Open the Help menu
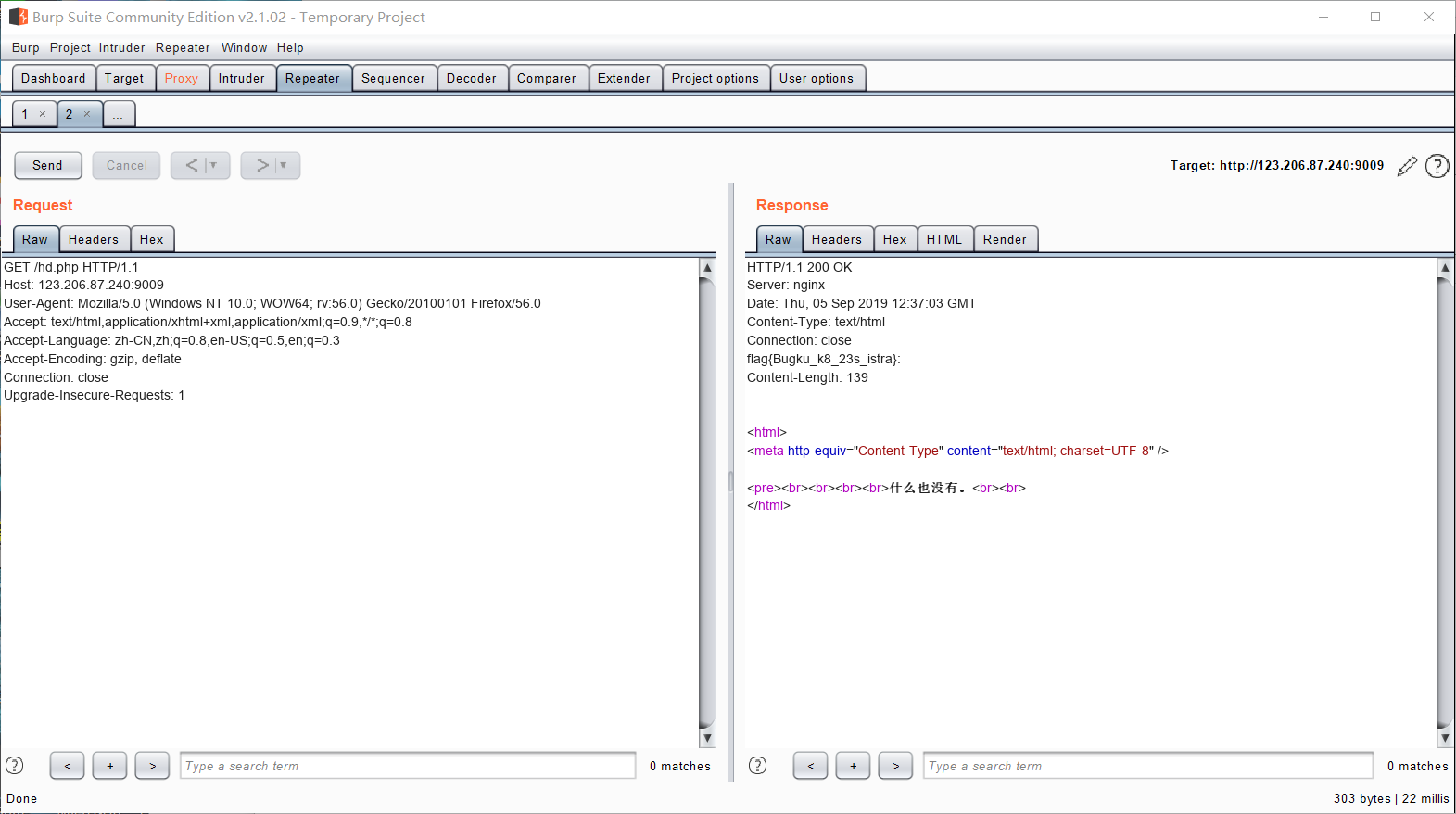The image size is (1456, 814). click(x=290, y=47)
